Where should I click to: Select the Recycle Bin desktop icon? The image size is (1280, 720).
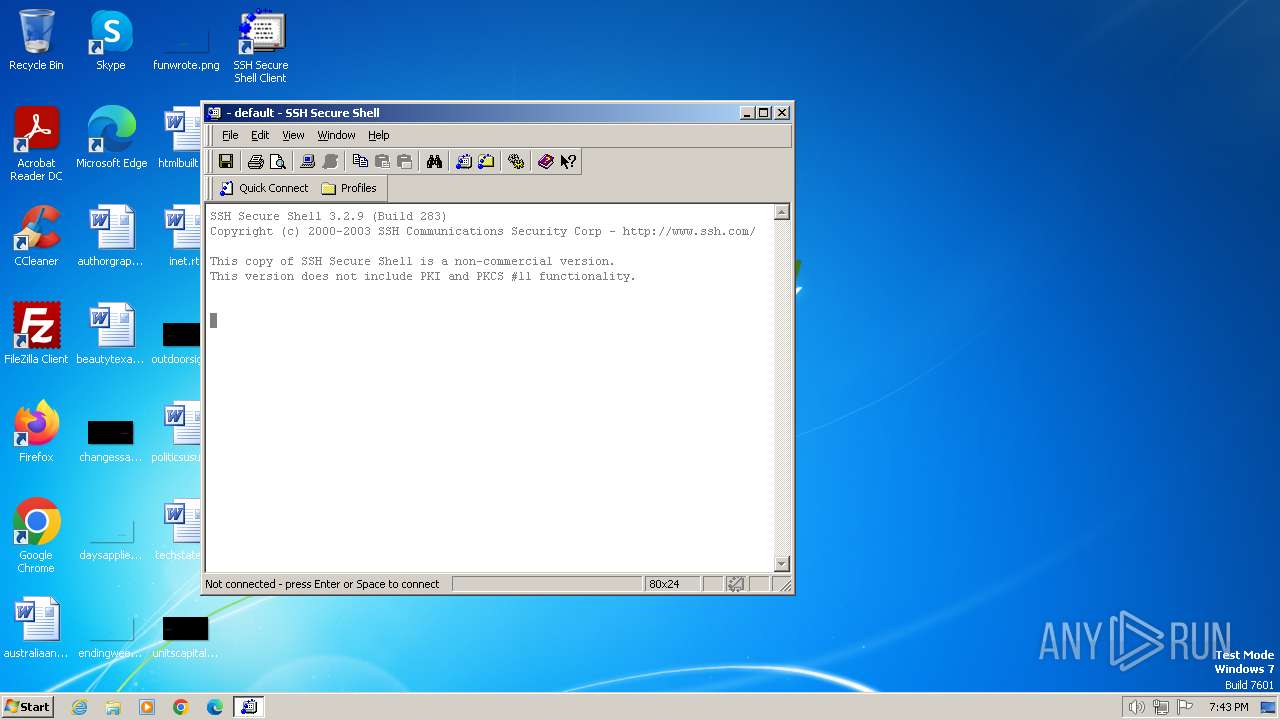coord(36,40)
